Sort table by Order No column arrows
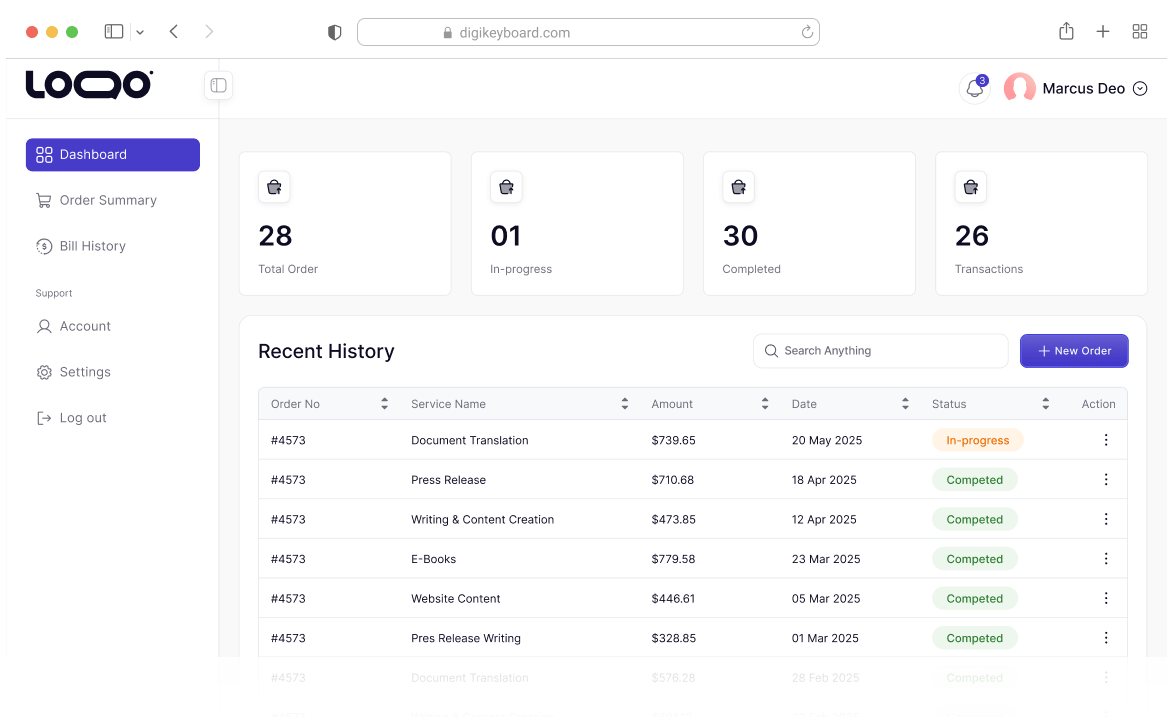 tap(384, 404)
